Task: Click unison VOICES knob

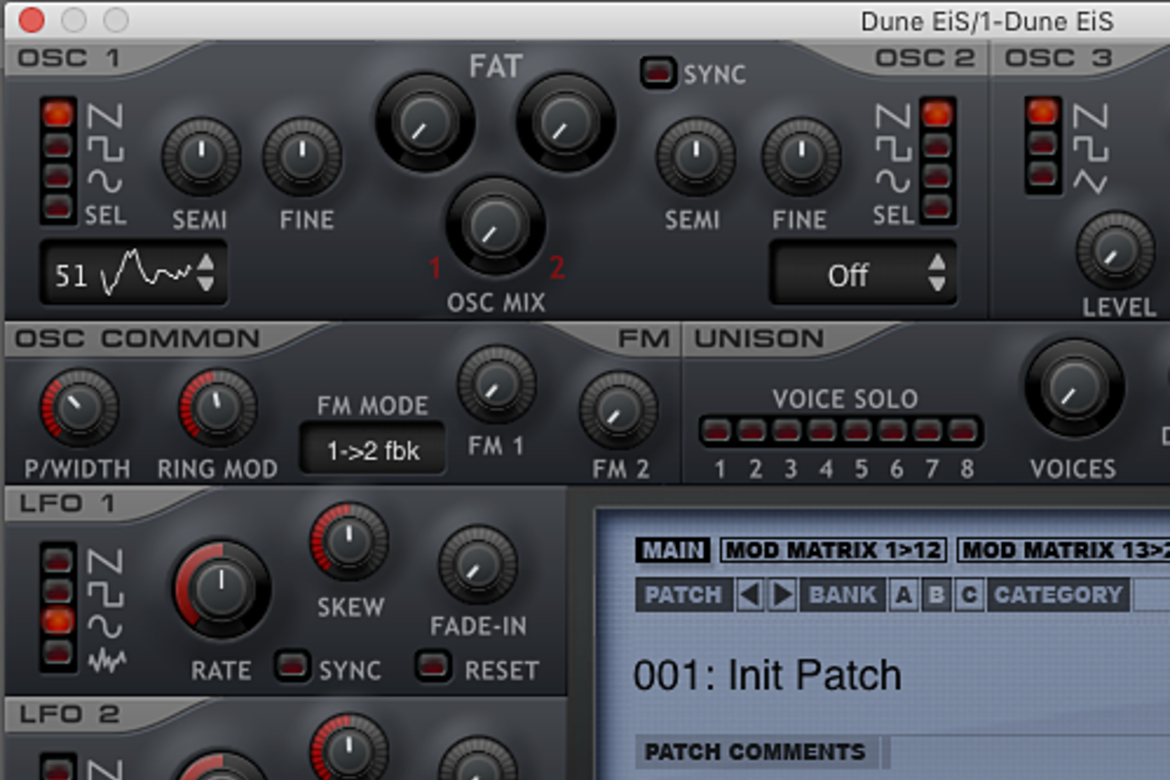Action: [x=1074, y=388]
